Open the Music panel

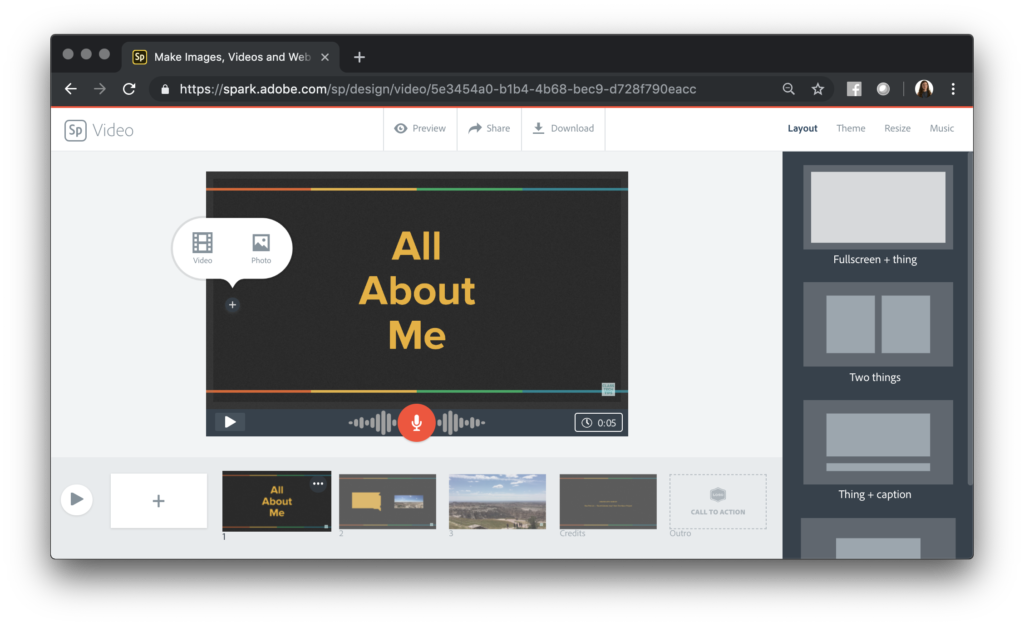pyautogui.click(x=941, y=128)
